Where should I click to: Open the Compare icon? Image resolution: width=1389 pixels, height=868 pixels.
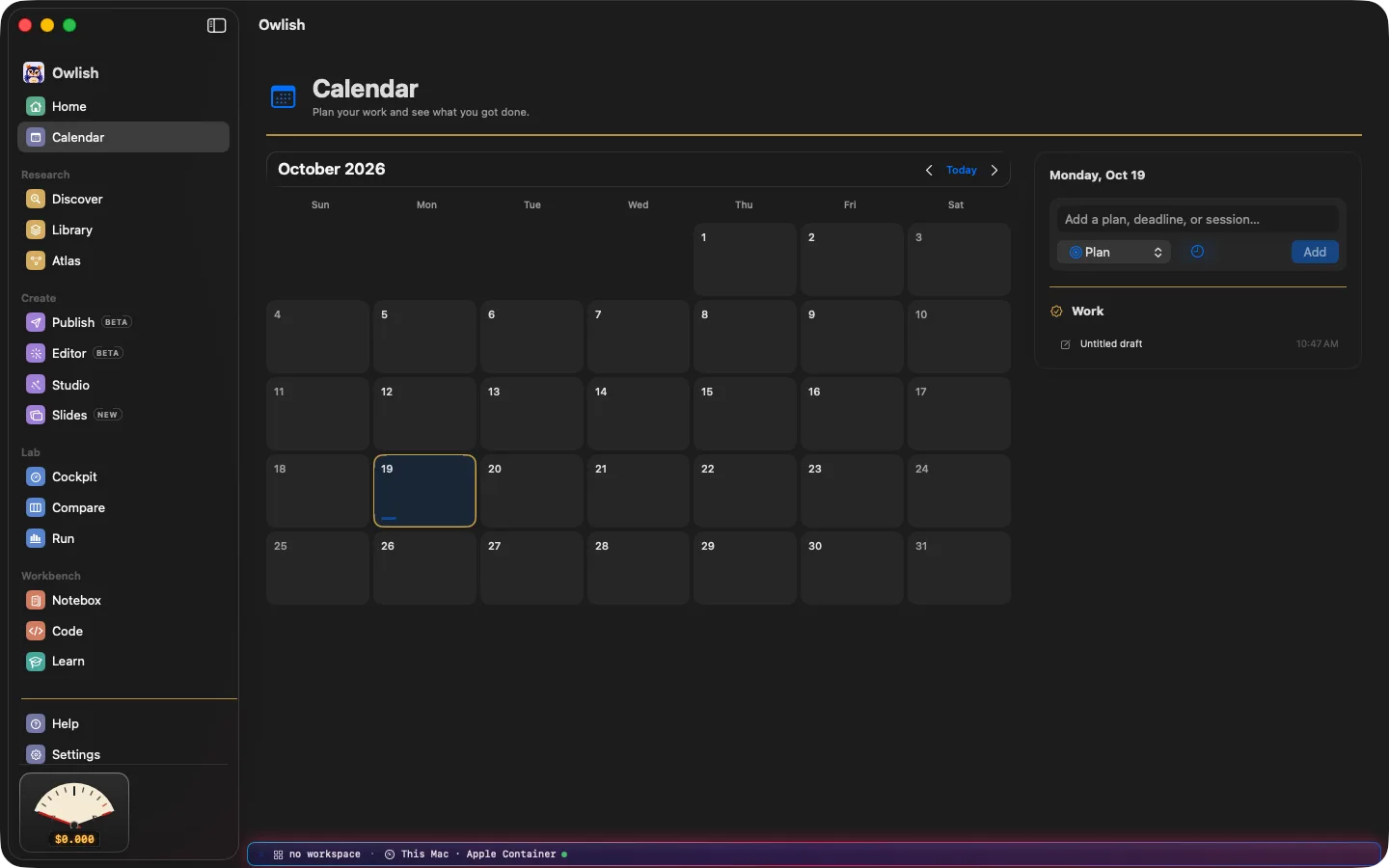click(36, 507)
